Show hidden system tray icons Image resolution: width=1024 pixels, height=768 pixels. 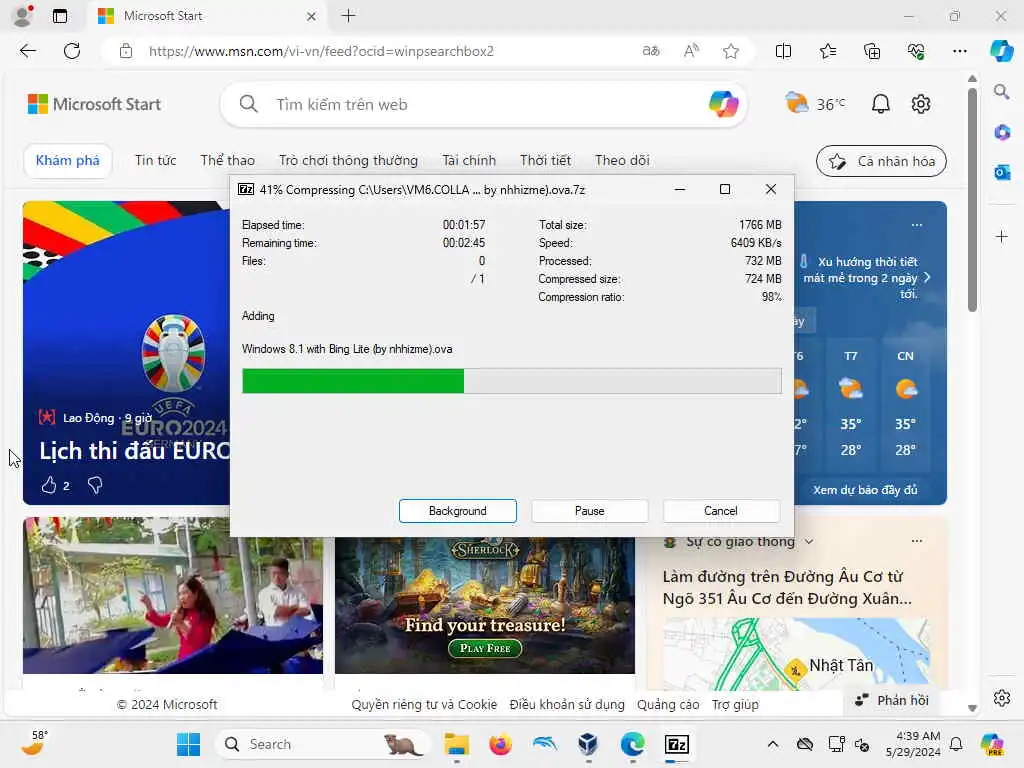pos(773,744)
